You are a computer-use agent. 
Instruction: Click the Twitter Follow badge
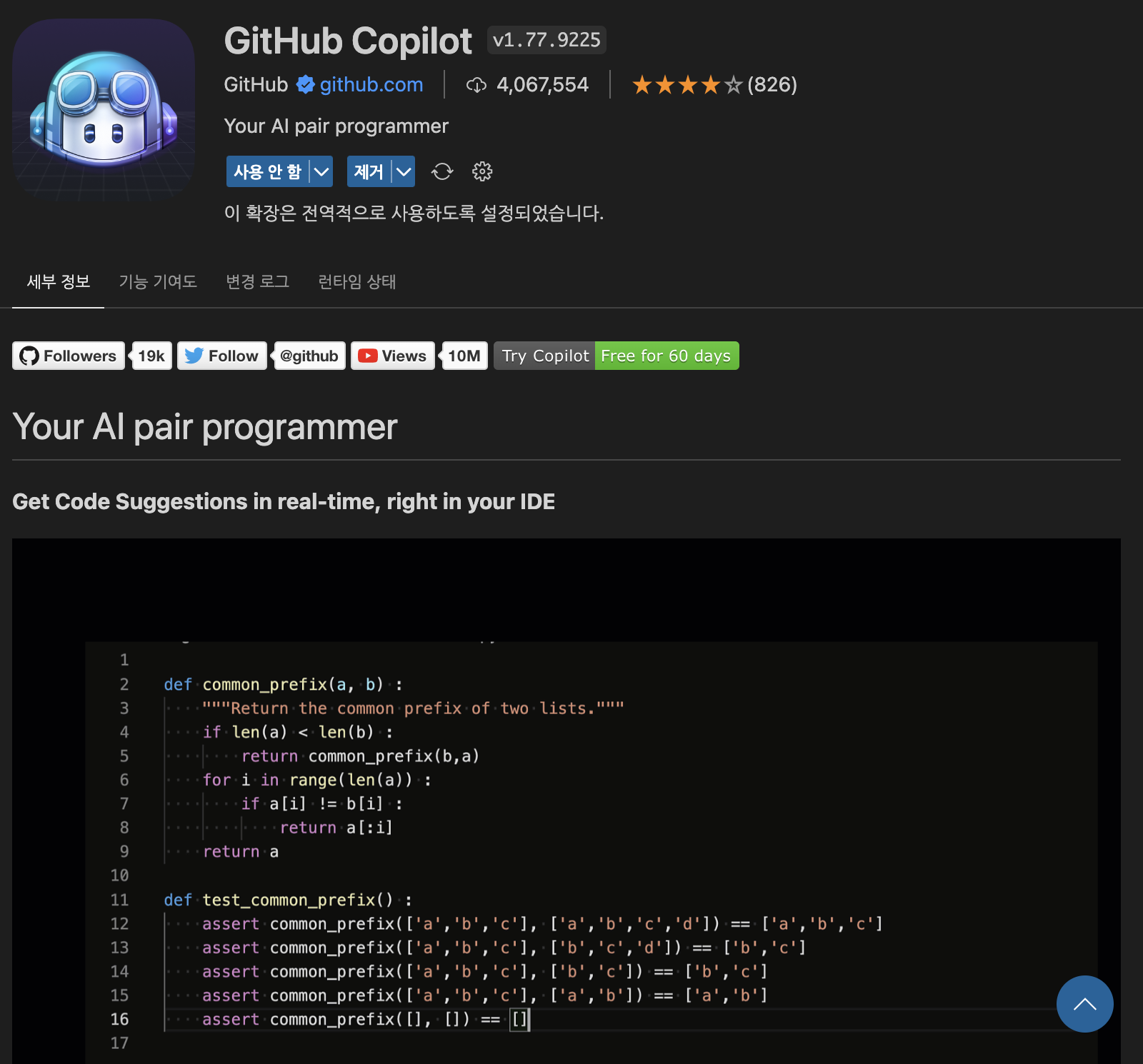click(x=222, y=356)
